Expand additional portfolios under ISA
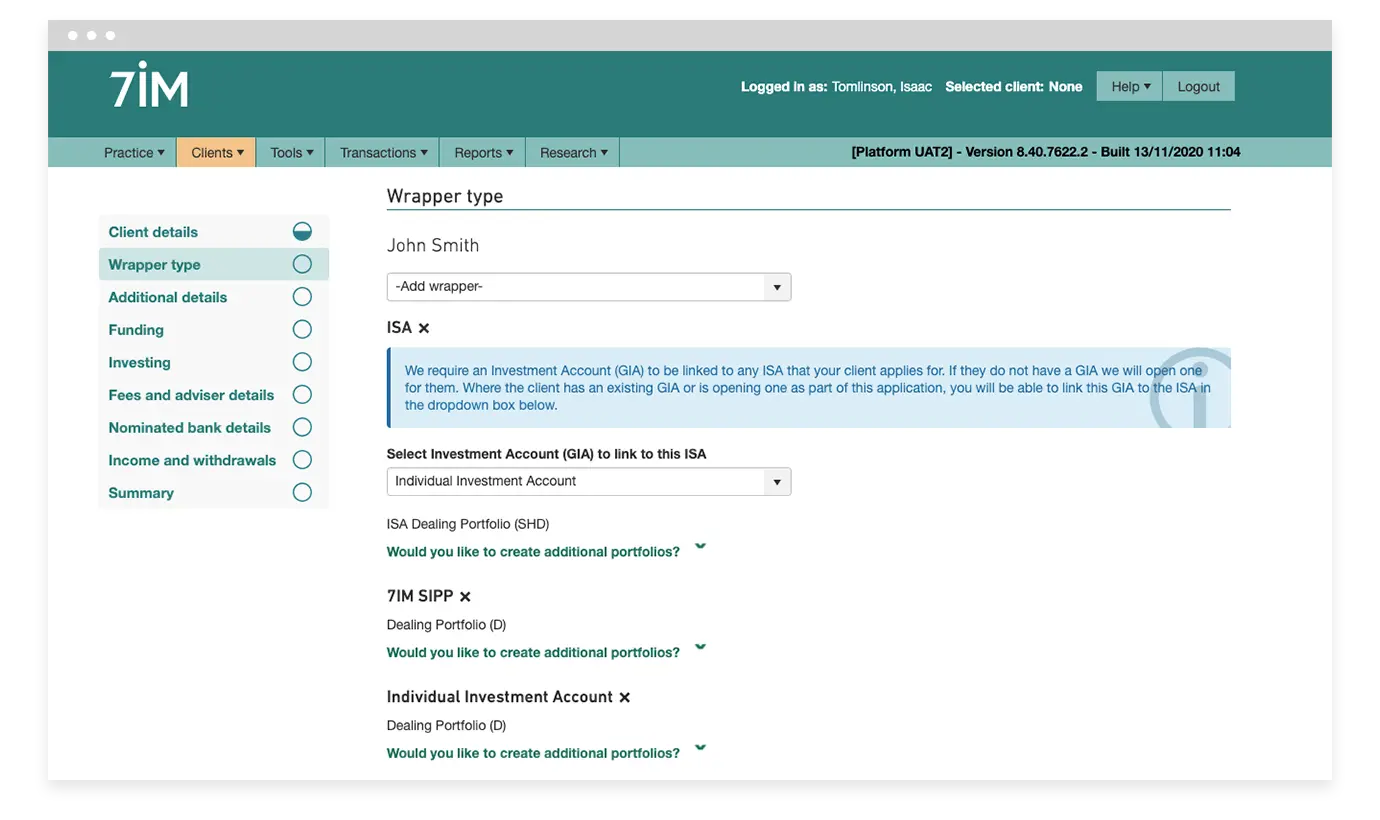The width and height of the screenshot is (1380, 820). point(700,548)
